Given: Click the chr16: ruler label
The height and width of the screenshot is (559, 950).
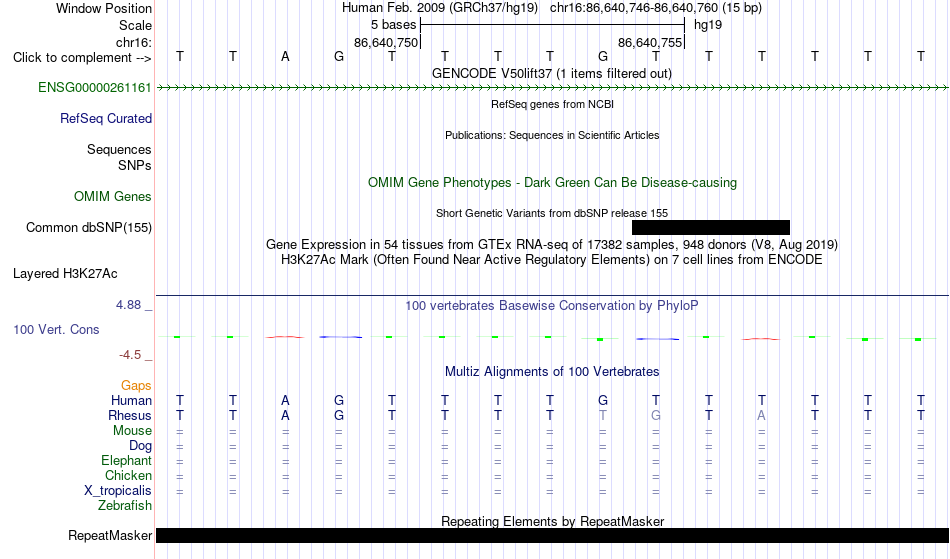Looking at the screenshot, I should [x=134, y=42].
